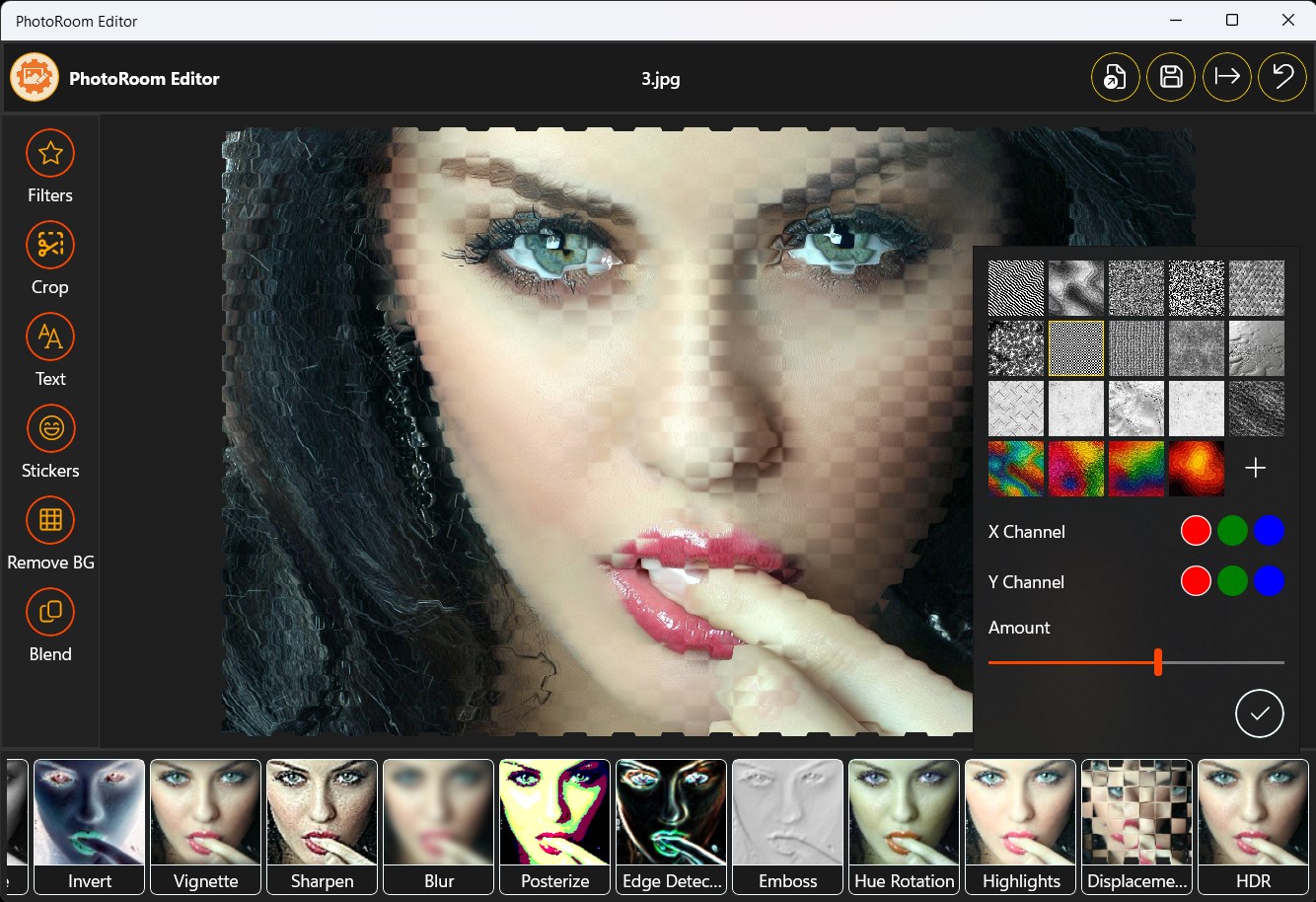Close the PhotoRoom Editor window

click(x=1287, y=20)
